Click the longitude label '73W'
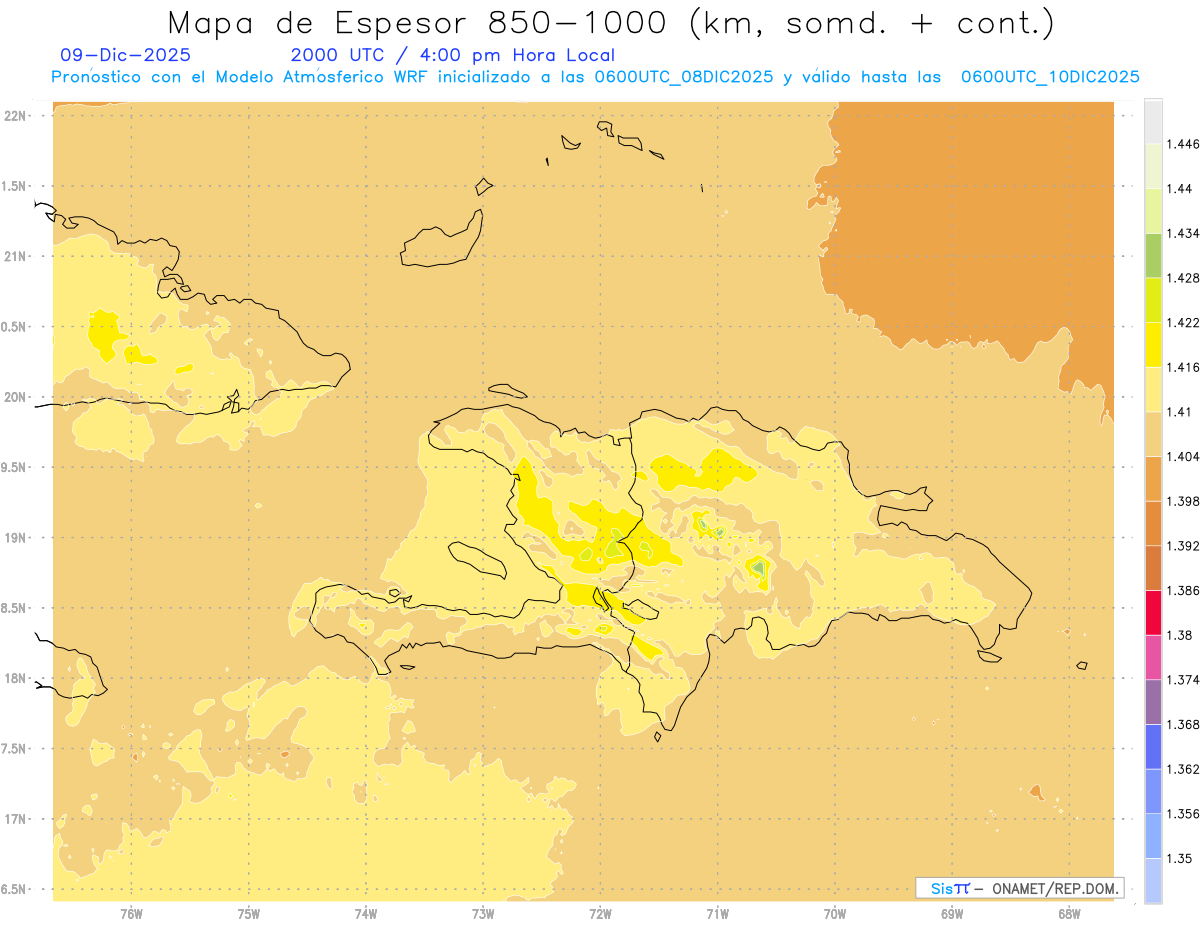 pos(483,913)
